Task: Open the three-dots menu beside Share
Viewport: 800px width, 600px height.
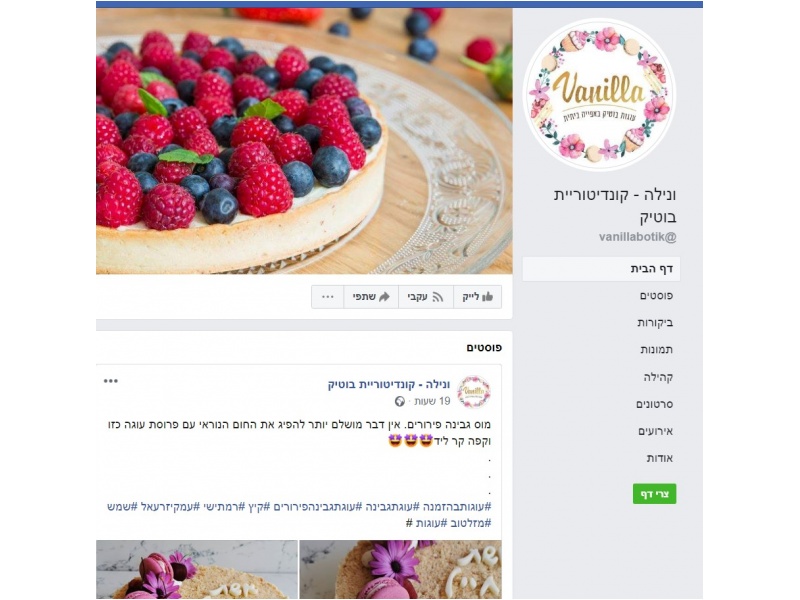Action: [x=328, y=297]
